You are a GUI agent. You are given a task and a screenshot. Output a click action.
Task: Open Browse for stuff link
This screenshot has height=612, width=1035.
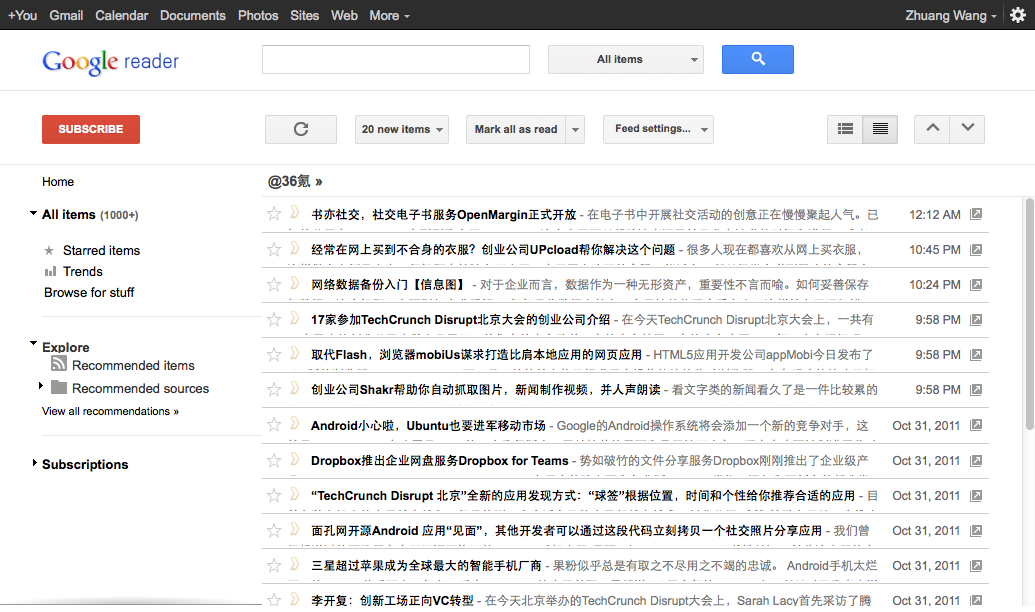click(89, 292)
